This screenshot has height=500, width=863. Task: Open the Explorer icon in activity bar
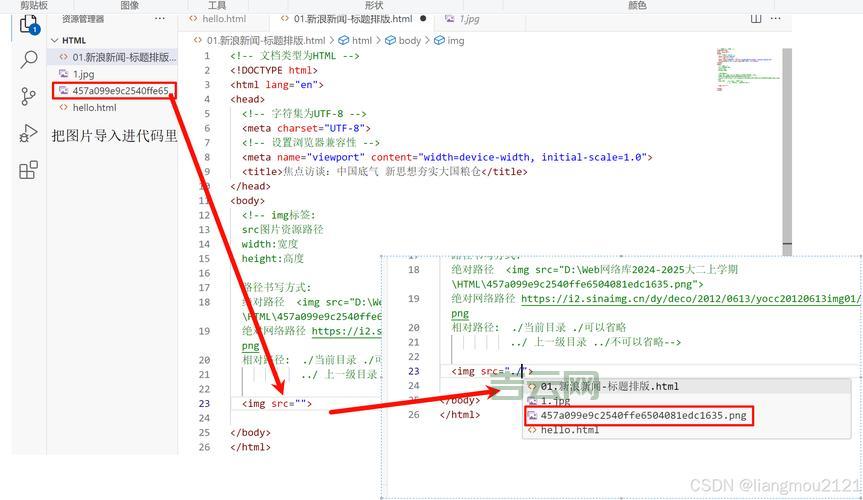click(x=28, y=23)
